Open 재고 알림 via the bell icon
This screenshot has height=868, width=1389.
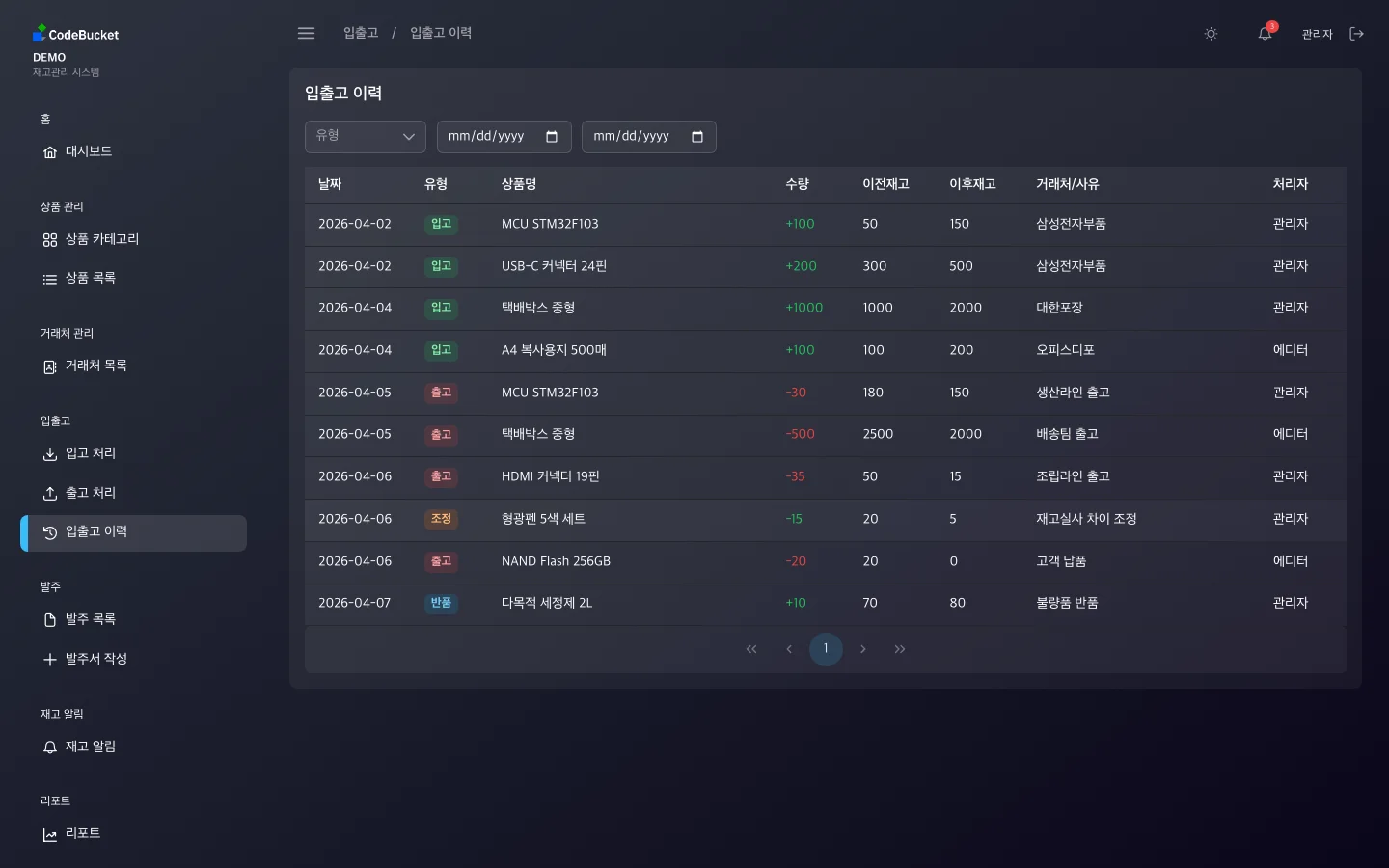point(50,746)
